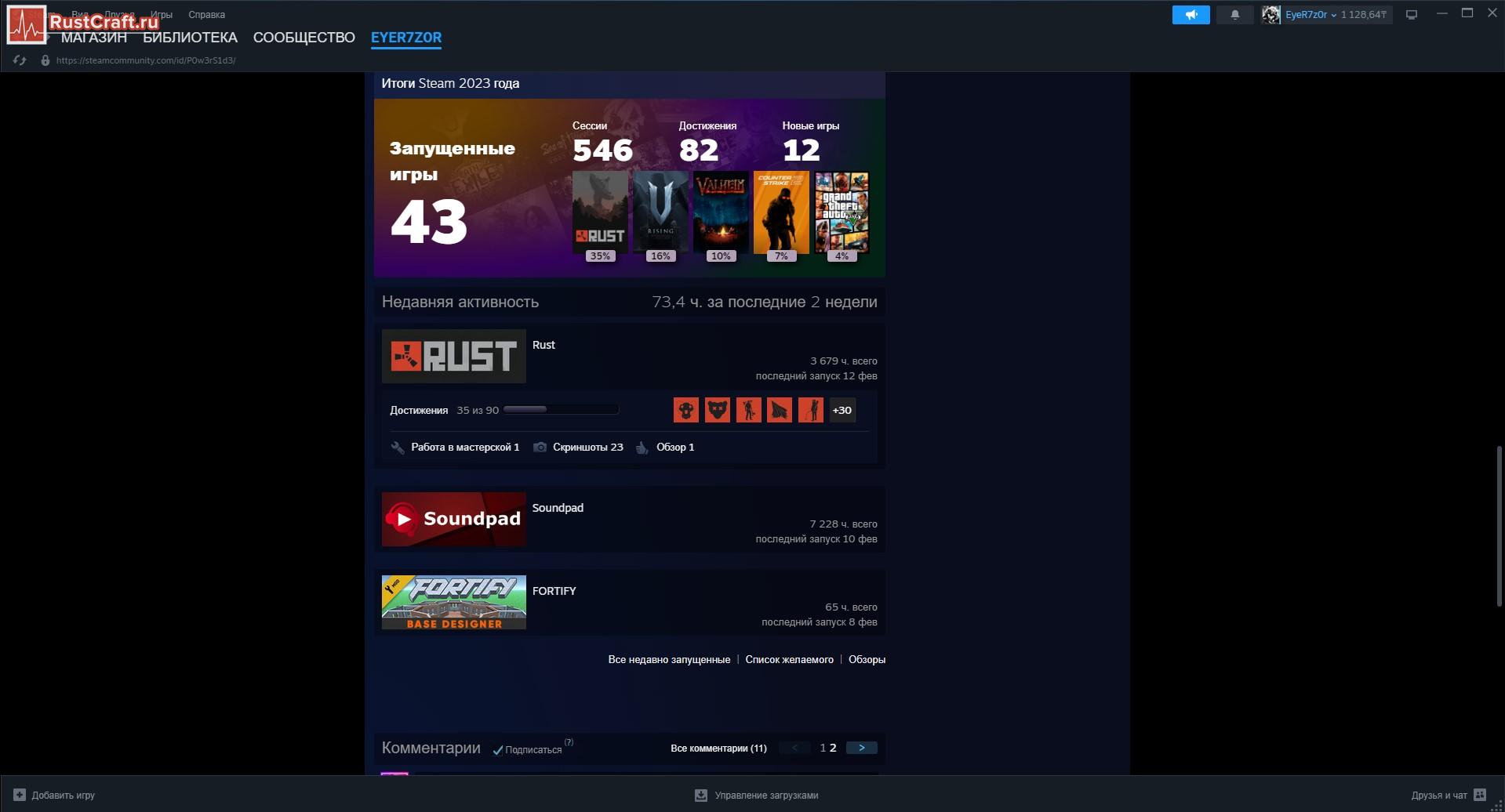Viewport: 1505px width, 812px height.
Task: Click the bear-face Rust achievement icon
Action: pyautogui.click(x=717, y=410)
